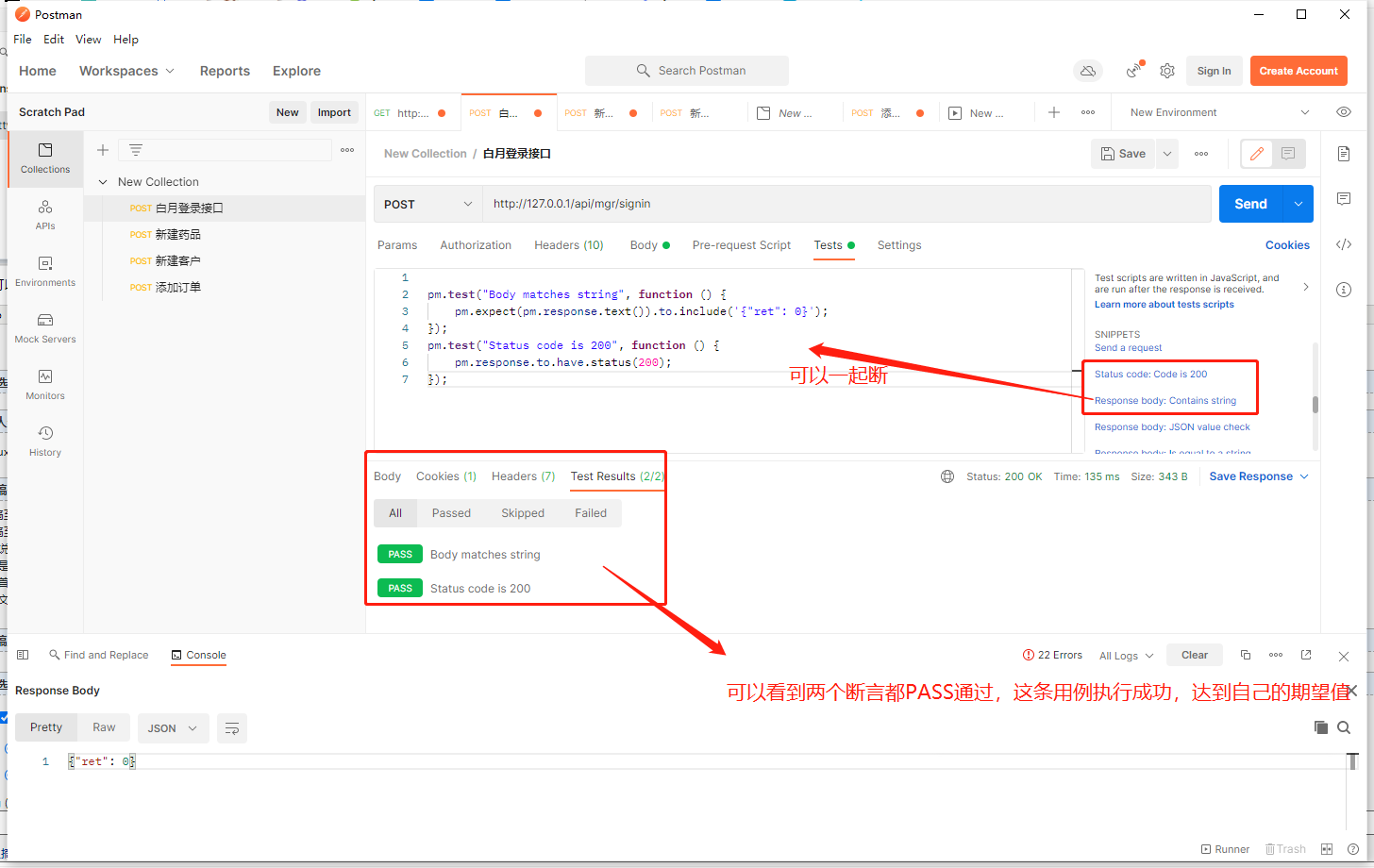Image resolution: width=1374 pixels, height=868 pixels.
Task: Collapse the New Collection tree folder
Action: pos(103,182)
